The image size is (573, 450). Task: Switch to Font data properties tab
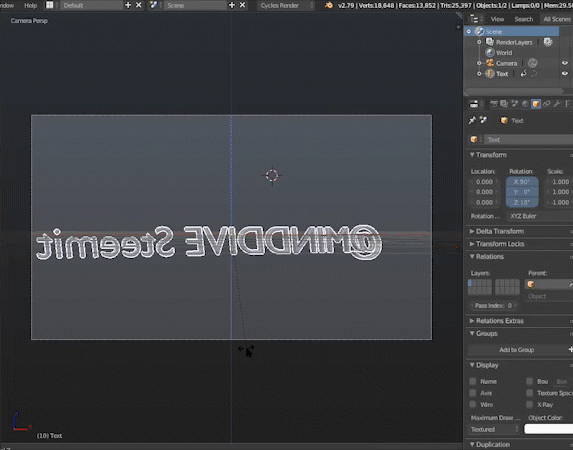(568, 104)
